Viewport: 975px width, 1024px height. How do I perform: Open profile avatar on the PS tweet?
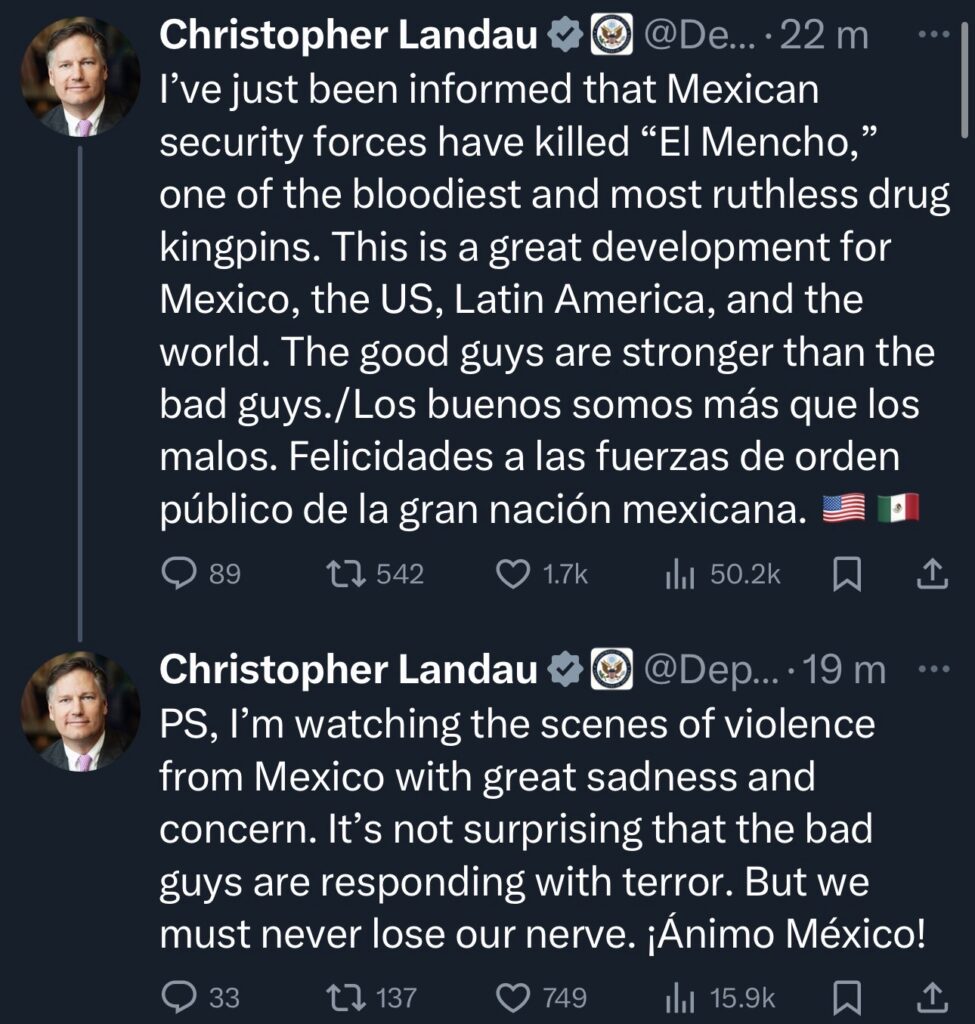click(x=81, y=710)
